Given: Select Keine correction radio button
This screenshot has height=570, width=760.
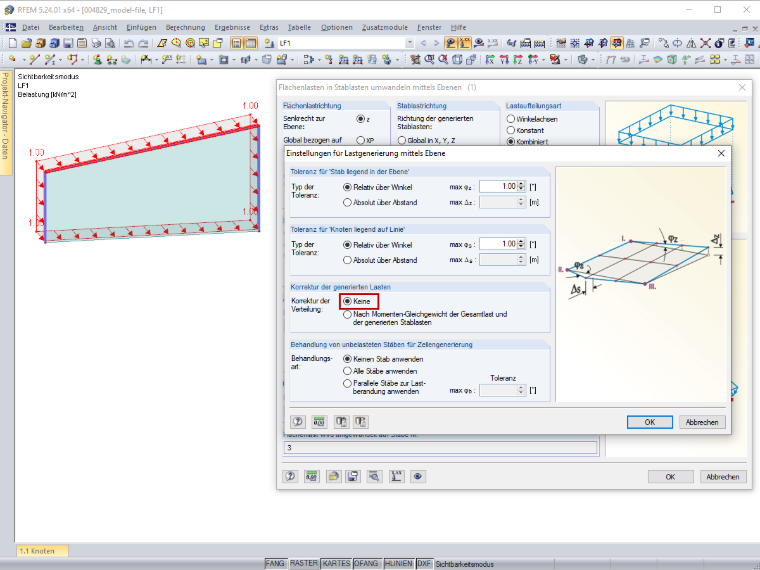Looking at the screenshot, I should click(347, 301).
